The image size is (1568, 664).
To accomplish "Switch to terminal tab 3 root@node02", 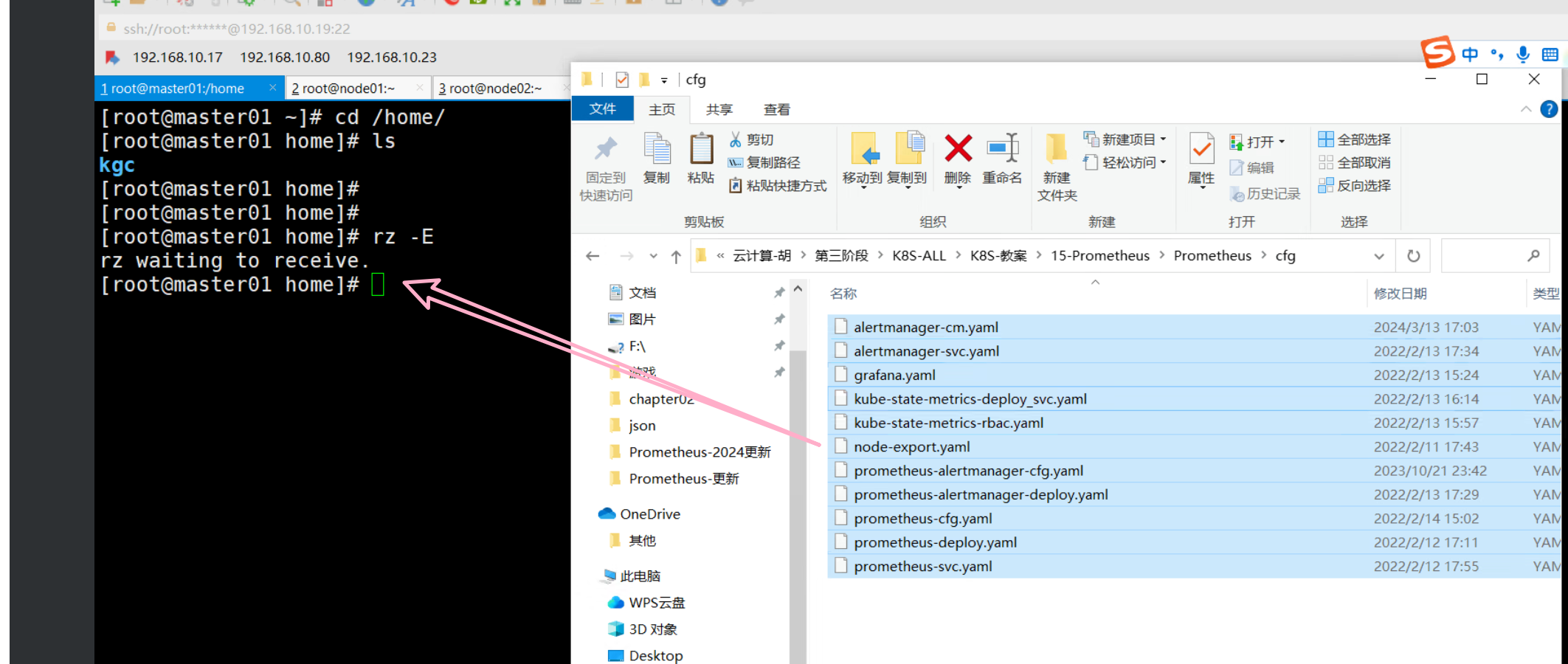I will click(x=502, y=88).
